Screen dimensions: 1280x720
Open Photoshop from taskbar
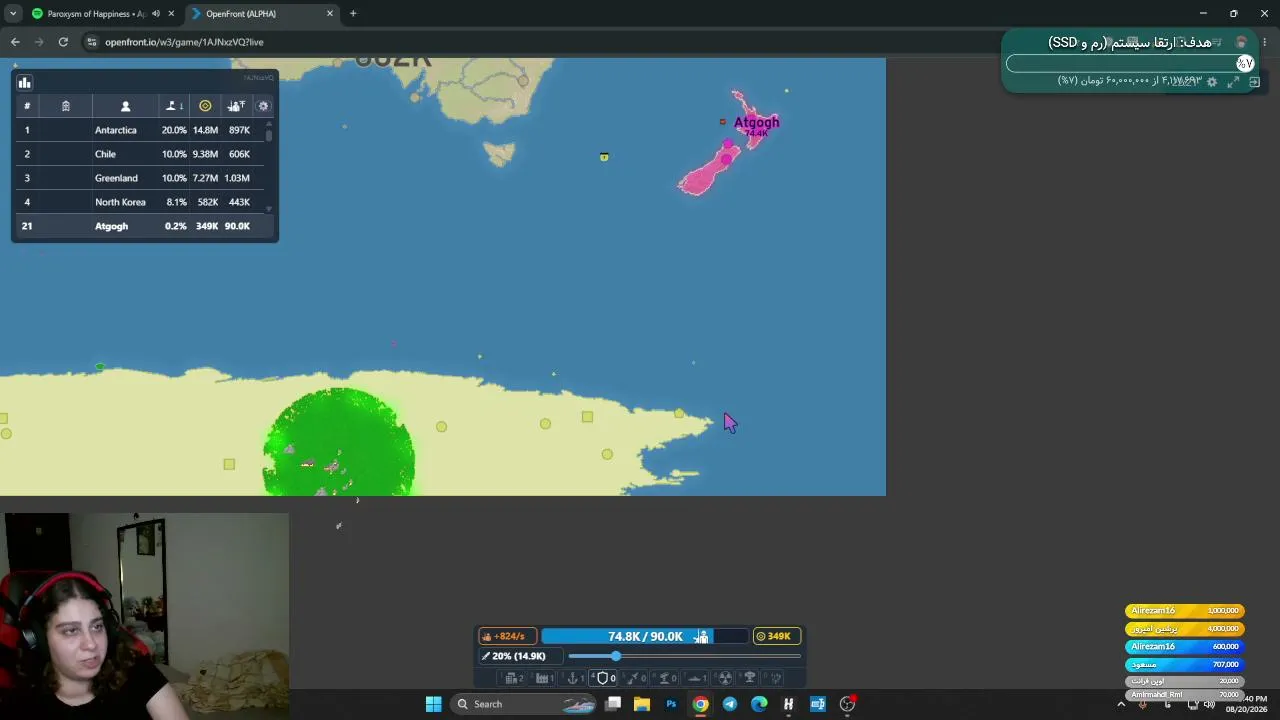(x=671, y=704)
